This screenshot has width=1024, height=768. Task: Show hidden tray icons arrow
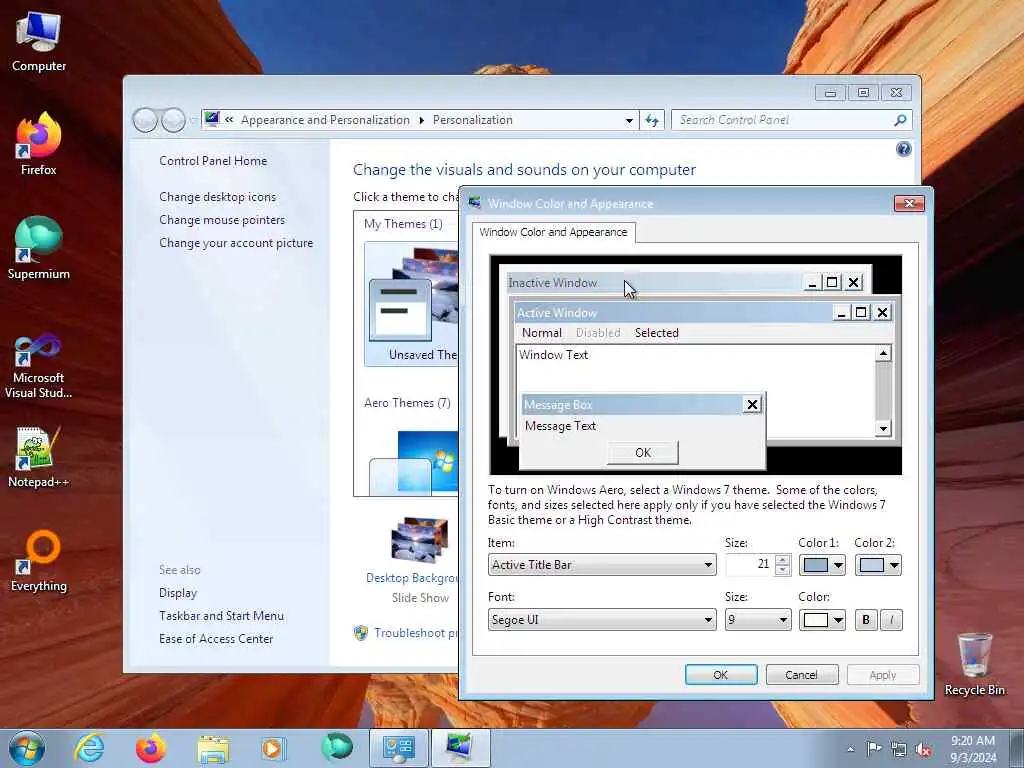pyautogui.click(x=850, y=750)
